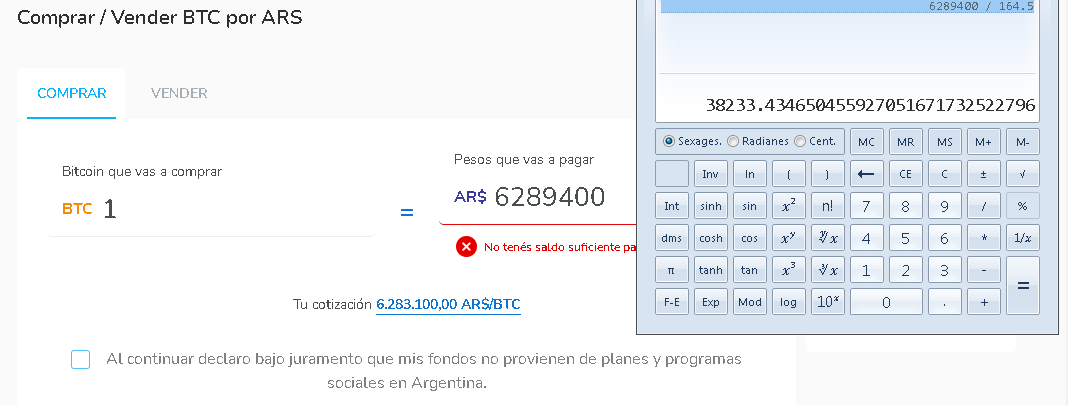Click the CE clear entry key

tap(905, 174)
